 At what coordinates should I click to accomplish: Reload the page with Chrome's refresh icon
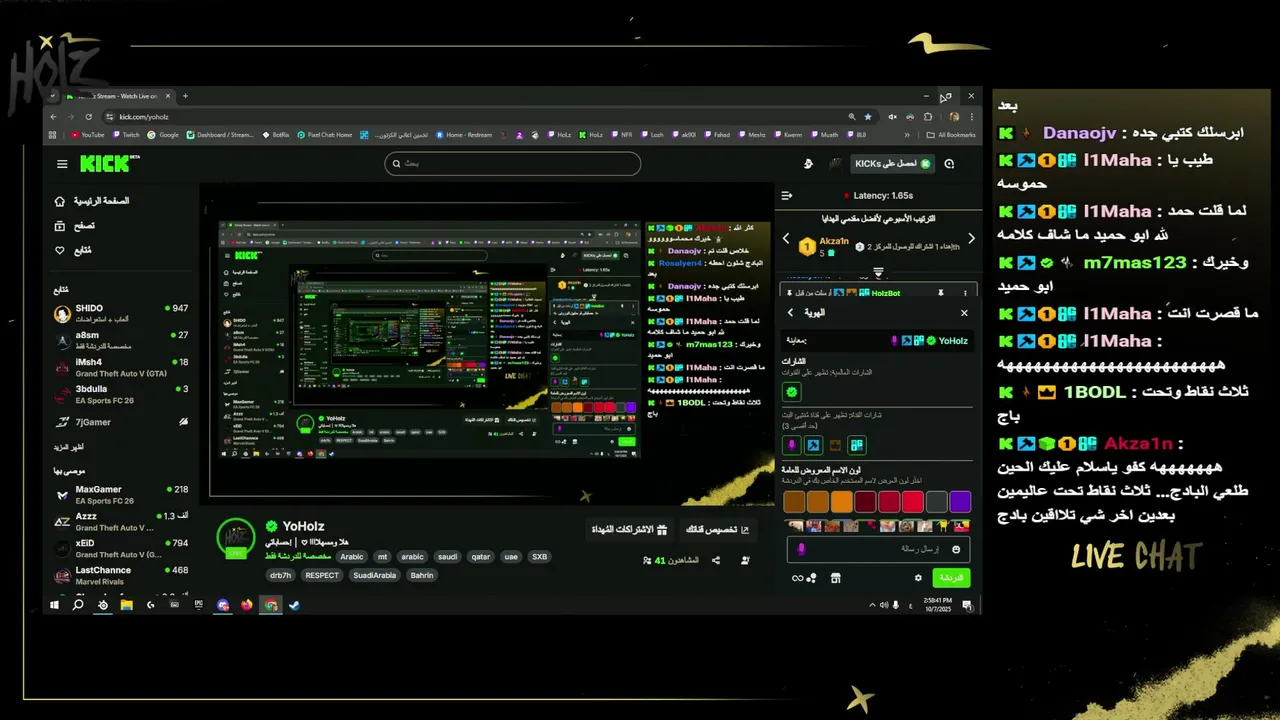89,117
